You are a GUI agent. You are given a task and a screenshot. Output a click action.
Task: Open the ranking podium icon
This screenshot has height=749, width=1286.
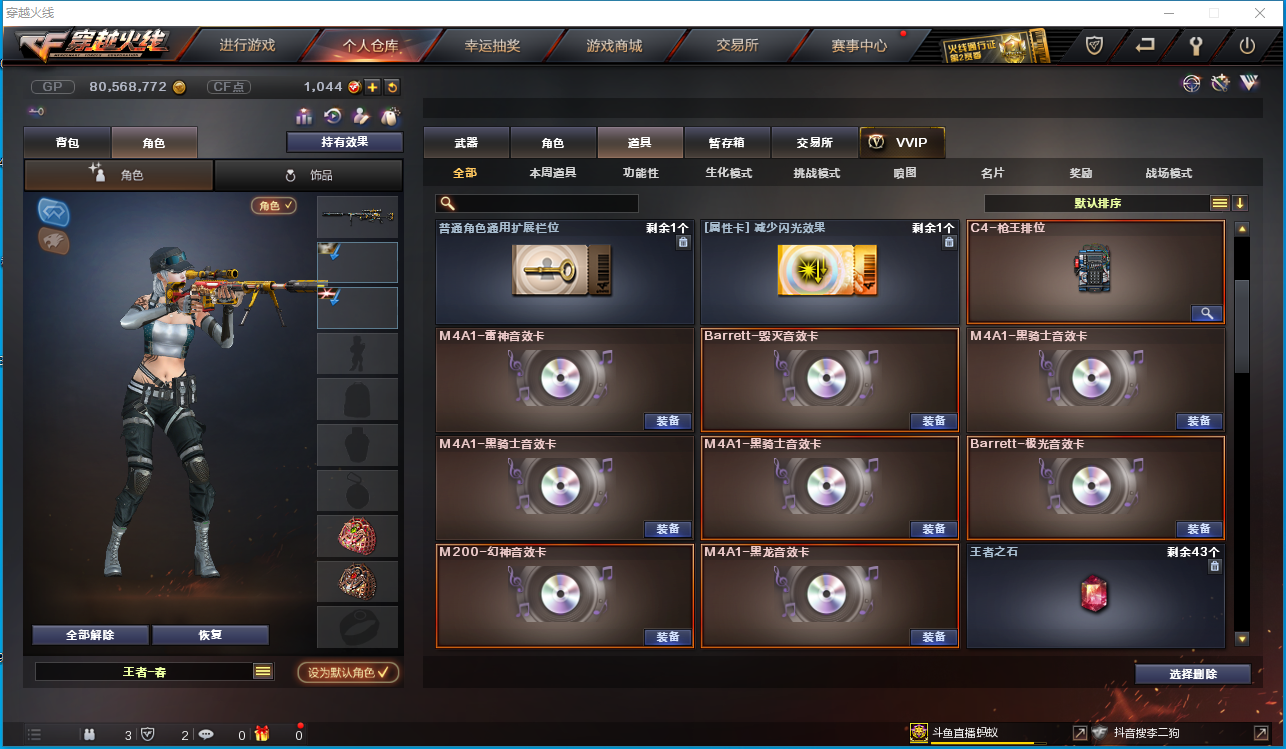[304, 117]
